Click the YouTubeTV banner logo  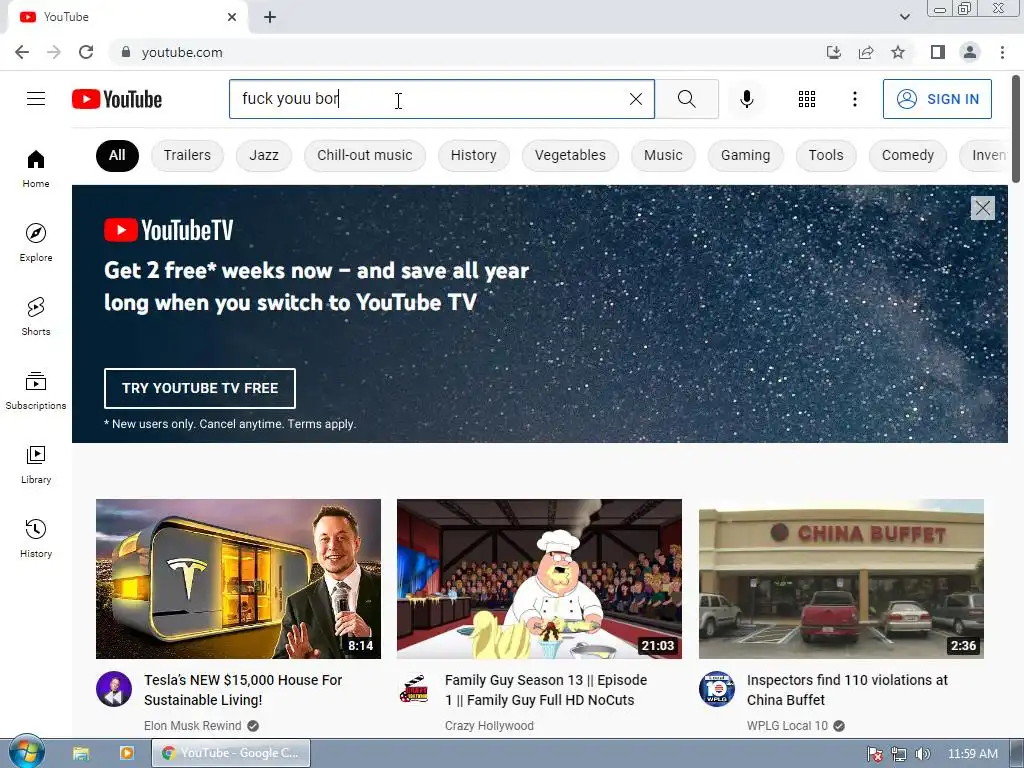point(168,230)
